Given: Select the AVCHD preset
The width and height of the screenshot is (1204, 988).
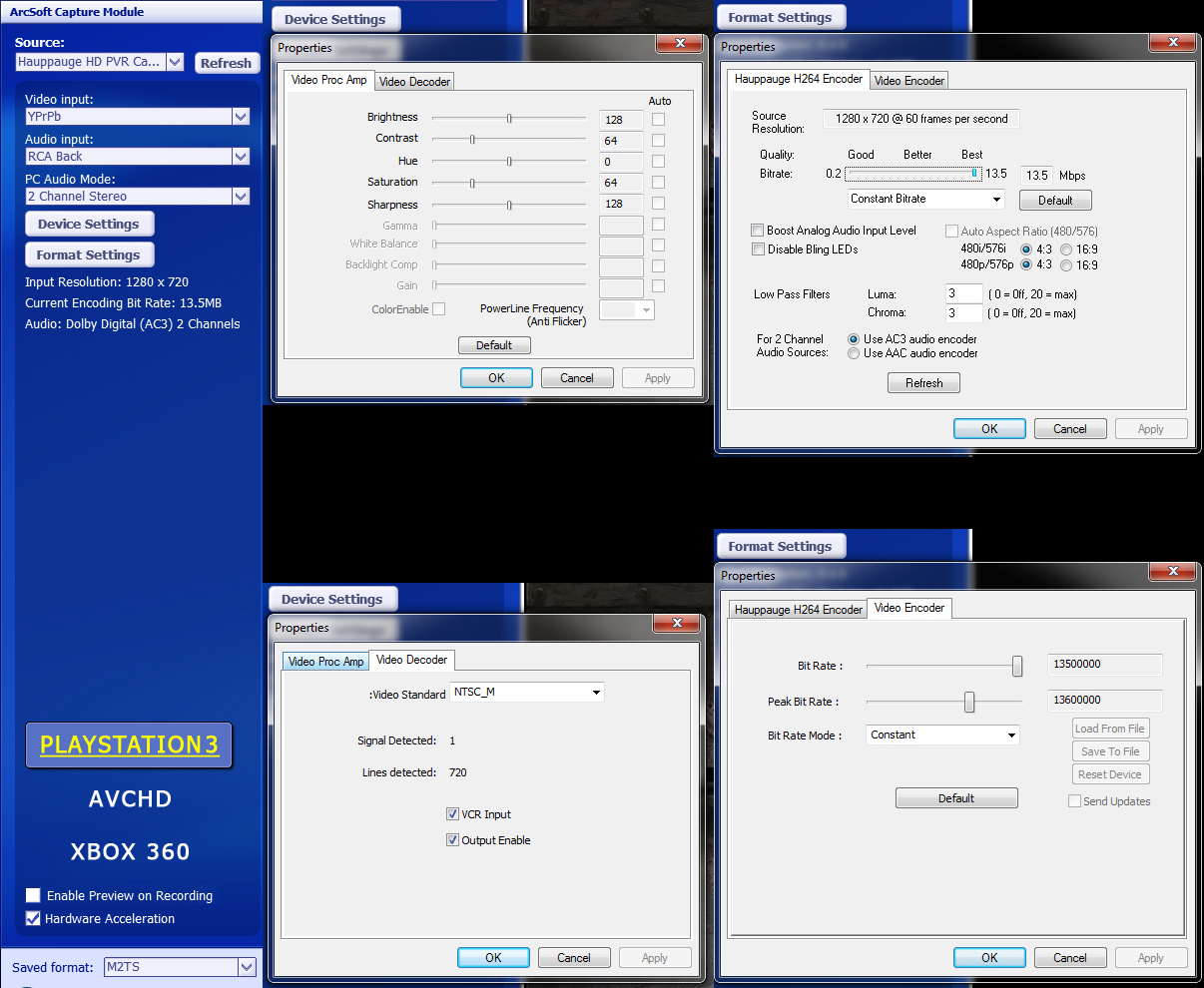Looking at the screenshot, I should 130,798.
